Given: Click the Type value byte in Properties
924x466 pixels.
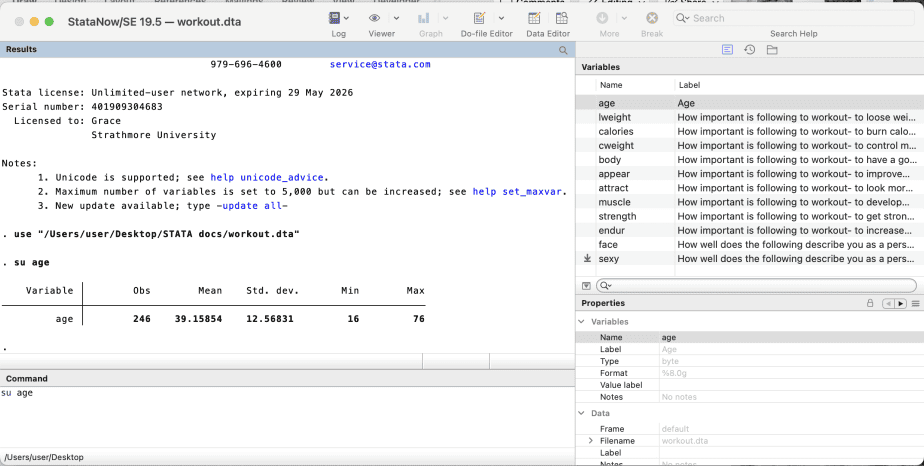Looking at the screenshot, I should pyautogui.click(x=670, y=361).
